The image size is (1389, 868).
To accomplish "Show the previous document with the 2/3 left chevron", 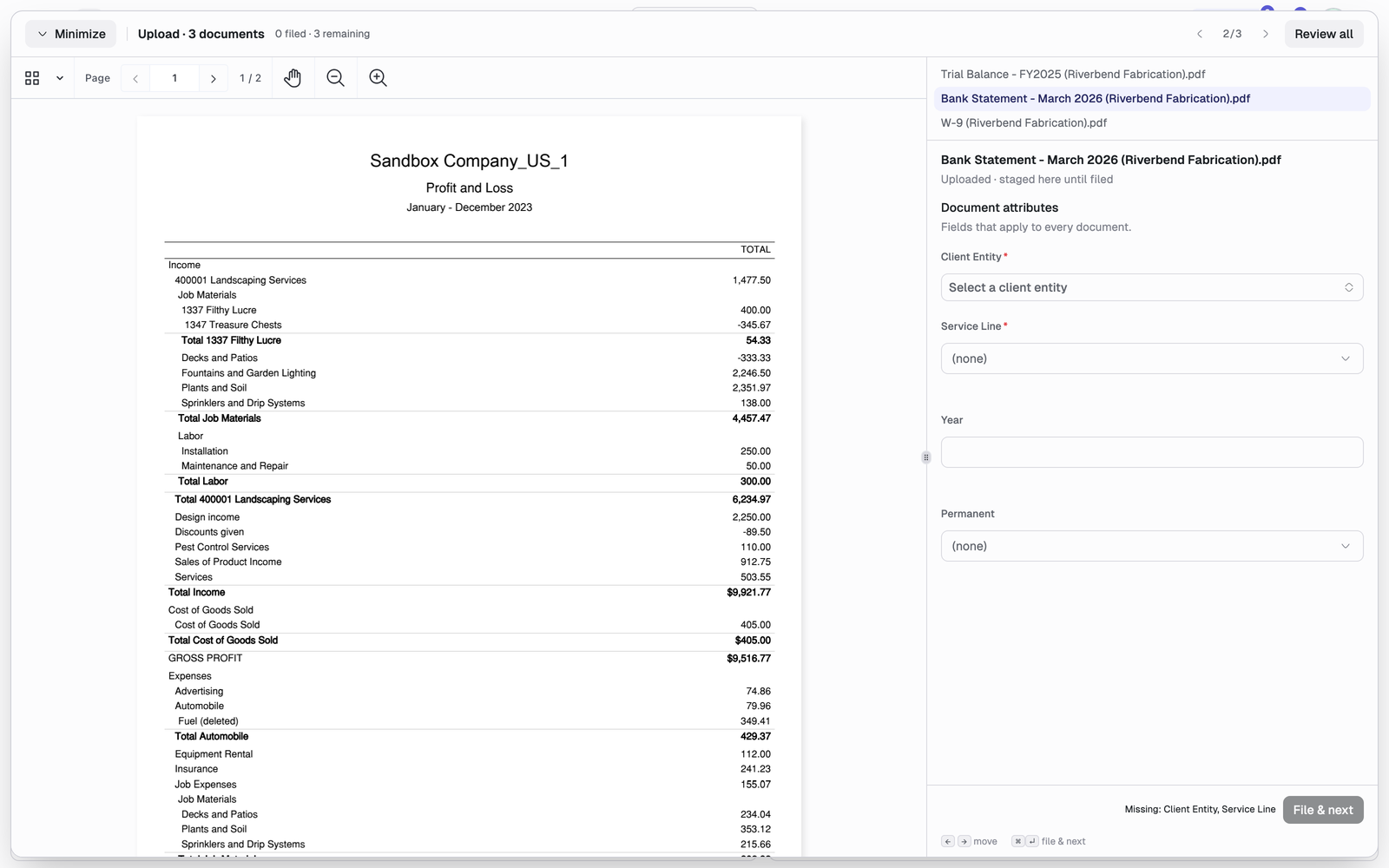I will [1200, 34].
